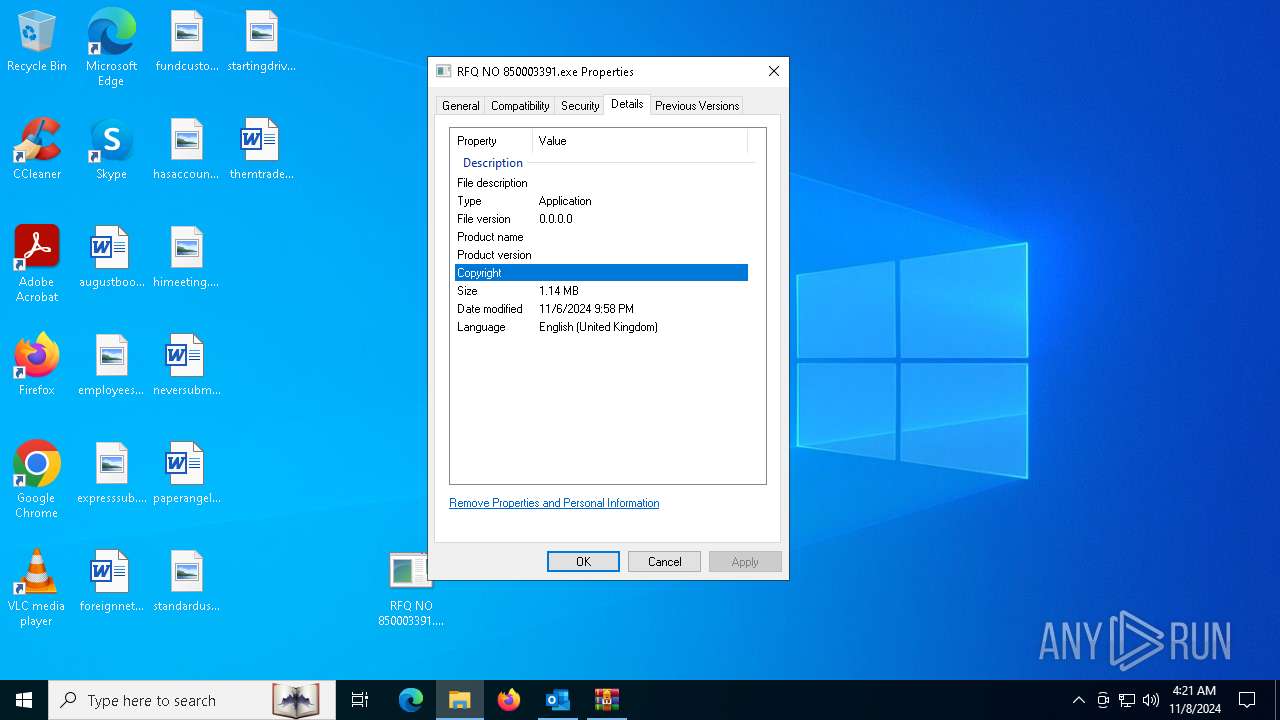
Task: Select the Product name row
Action: click(x=601, y=237)
